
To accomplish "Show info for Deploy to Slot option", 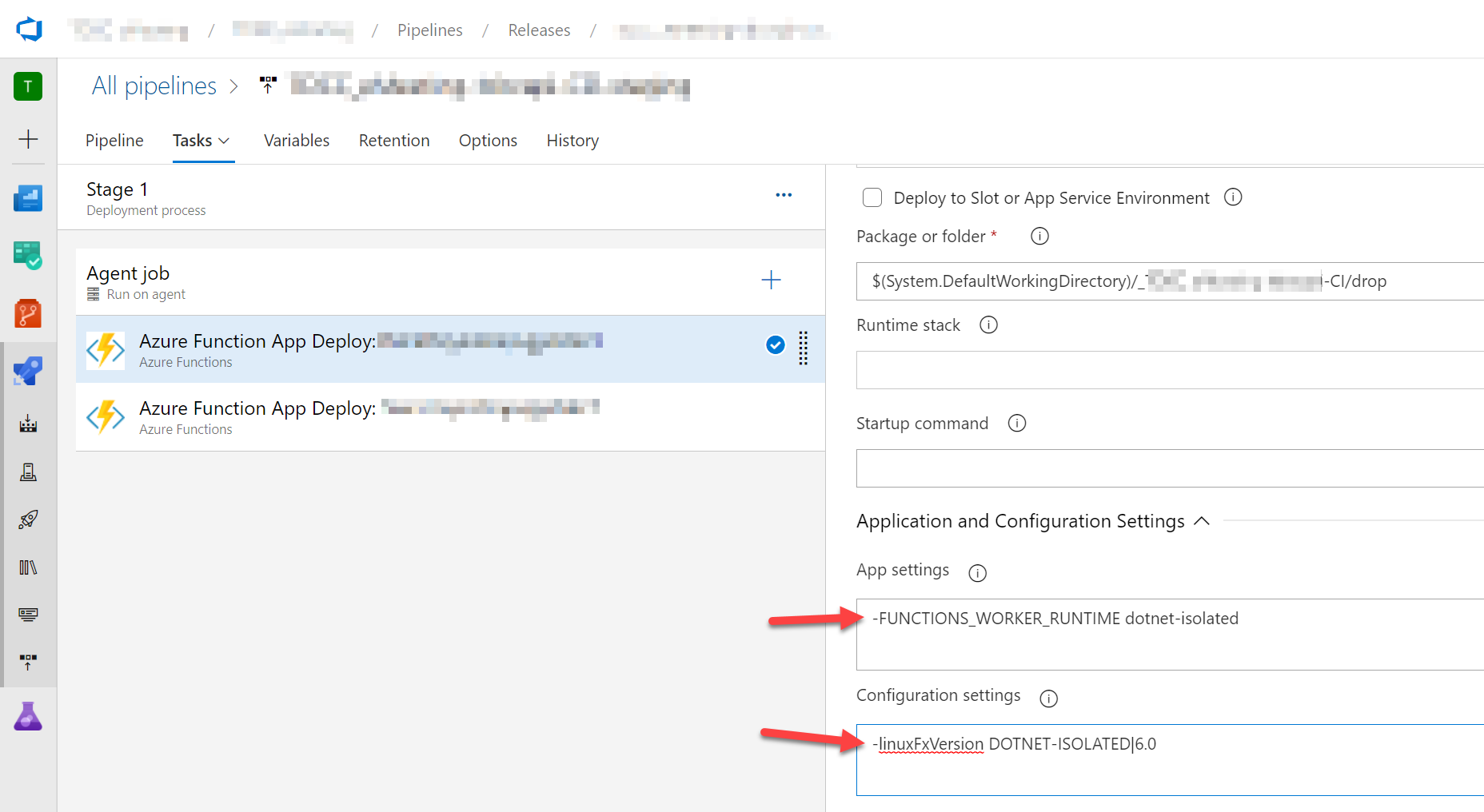I will click(x=1233, y=197).
